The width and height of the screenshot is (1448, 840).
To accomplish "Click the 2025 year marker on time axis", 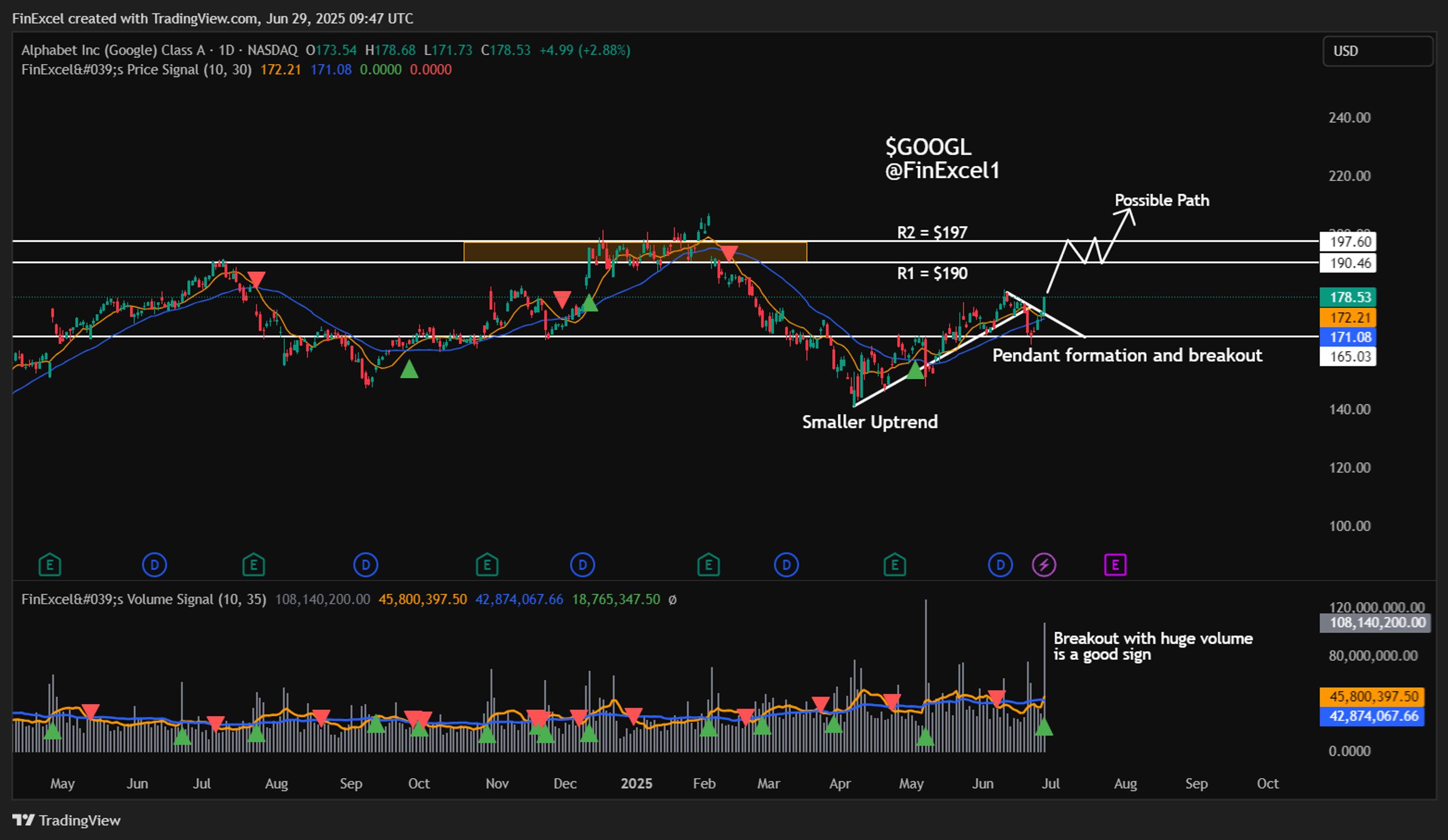I will [x=636, y=783].
